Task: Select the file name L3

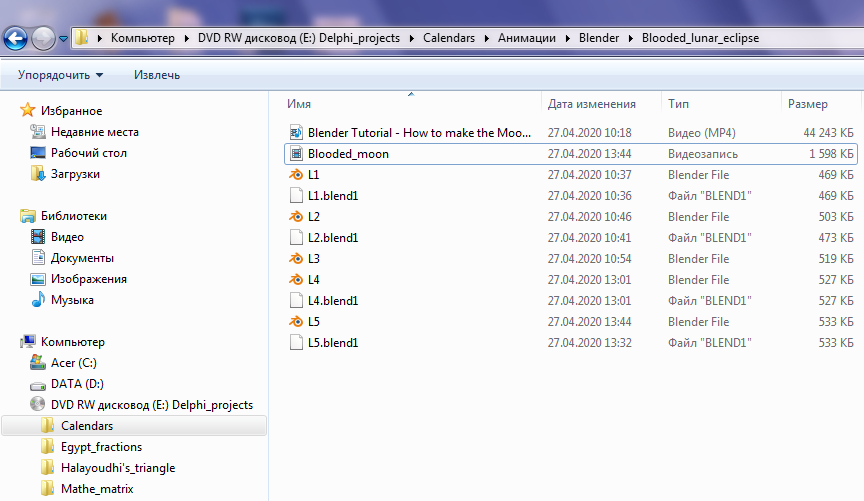Action: coord(314,258)
